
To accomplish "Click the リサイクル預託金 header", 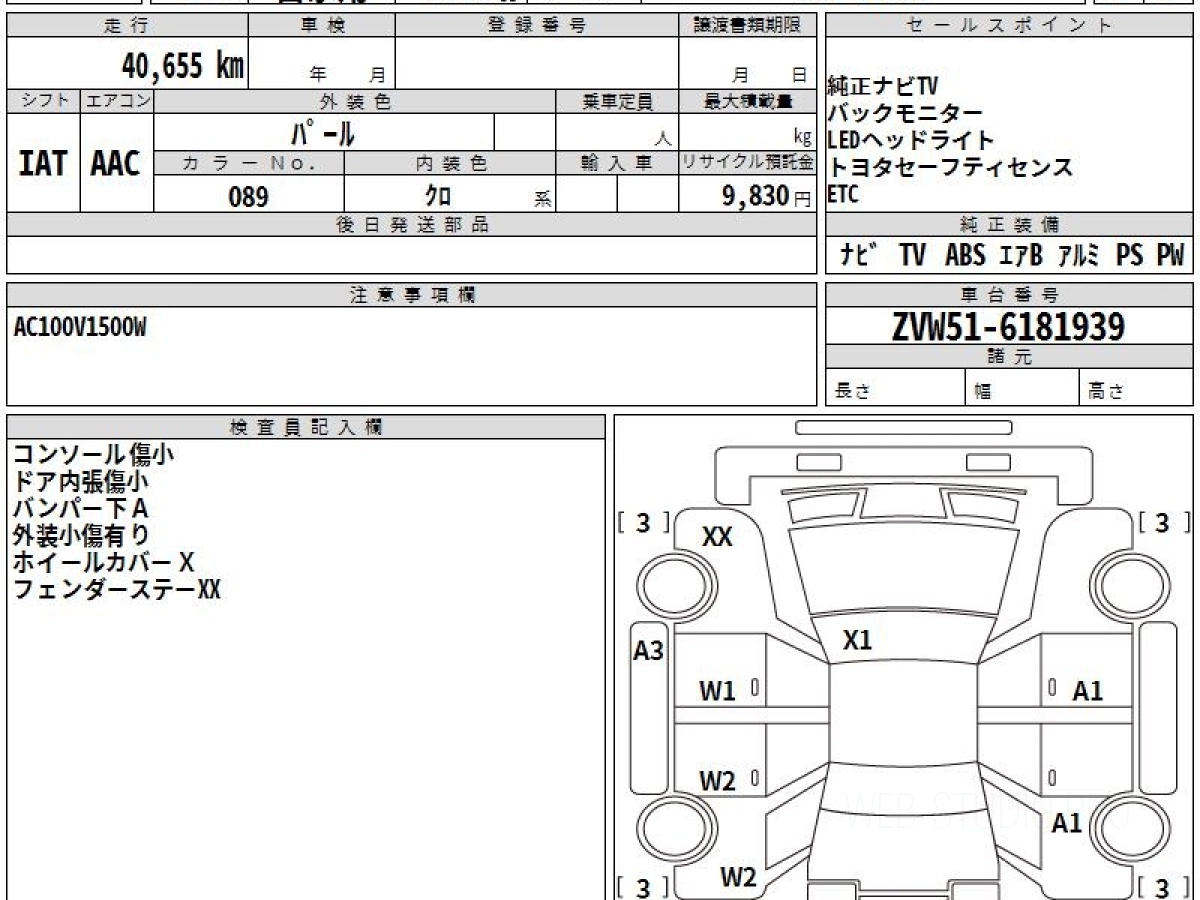I will (x=747, y=163).
